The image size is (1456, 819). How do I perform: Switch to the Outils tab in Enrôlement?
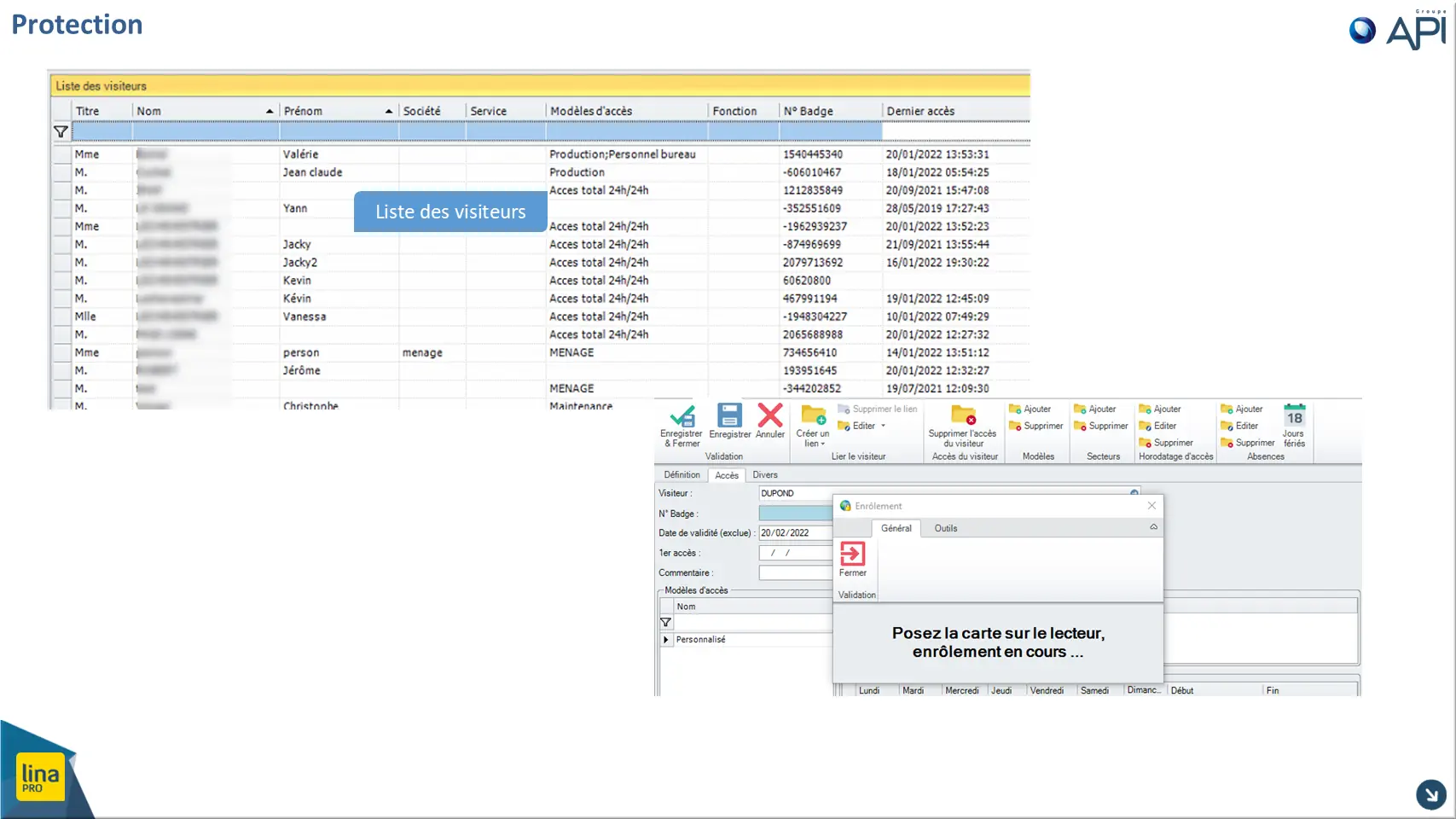(946, 528)
